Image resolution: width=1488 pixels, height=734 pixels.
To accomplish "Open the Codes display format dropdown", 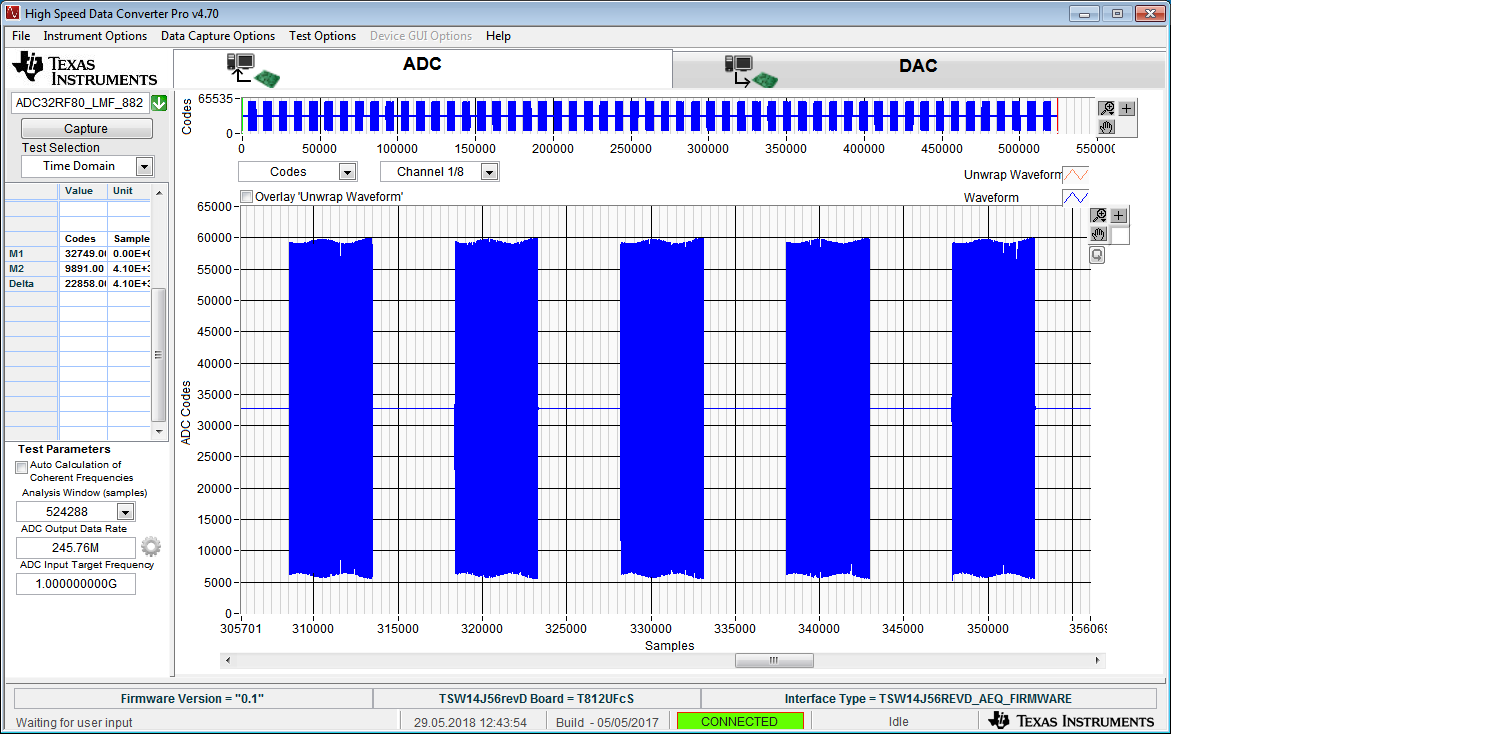I will pos(347,172).
